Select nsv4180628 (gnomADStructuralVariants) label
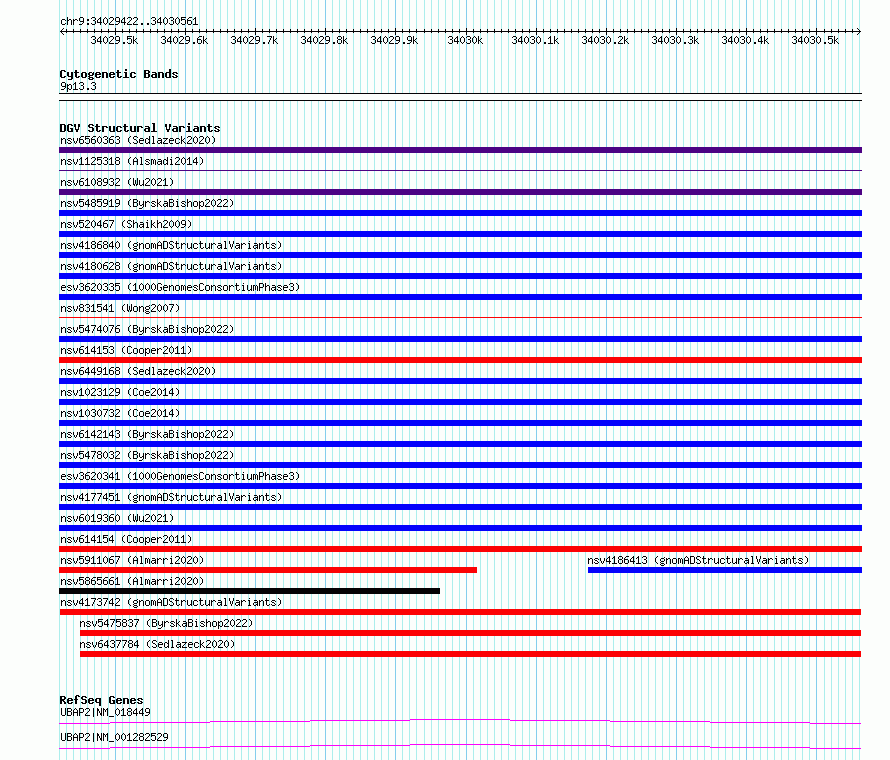 pos(171,266)
